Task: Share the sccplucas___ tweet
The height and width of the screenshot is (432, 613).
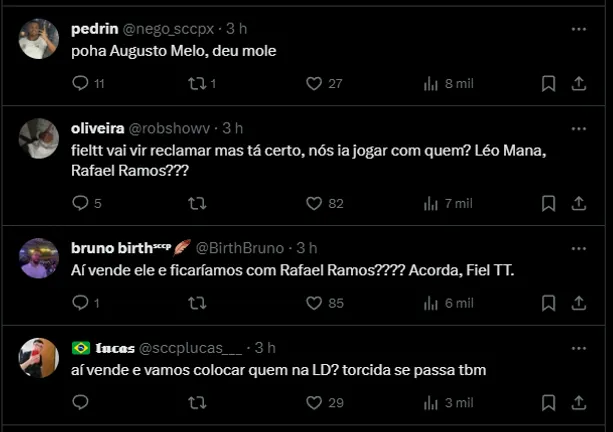Action: [577, 402]
